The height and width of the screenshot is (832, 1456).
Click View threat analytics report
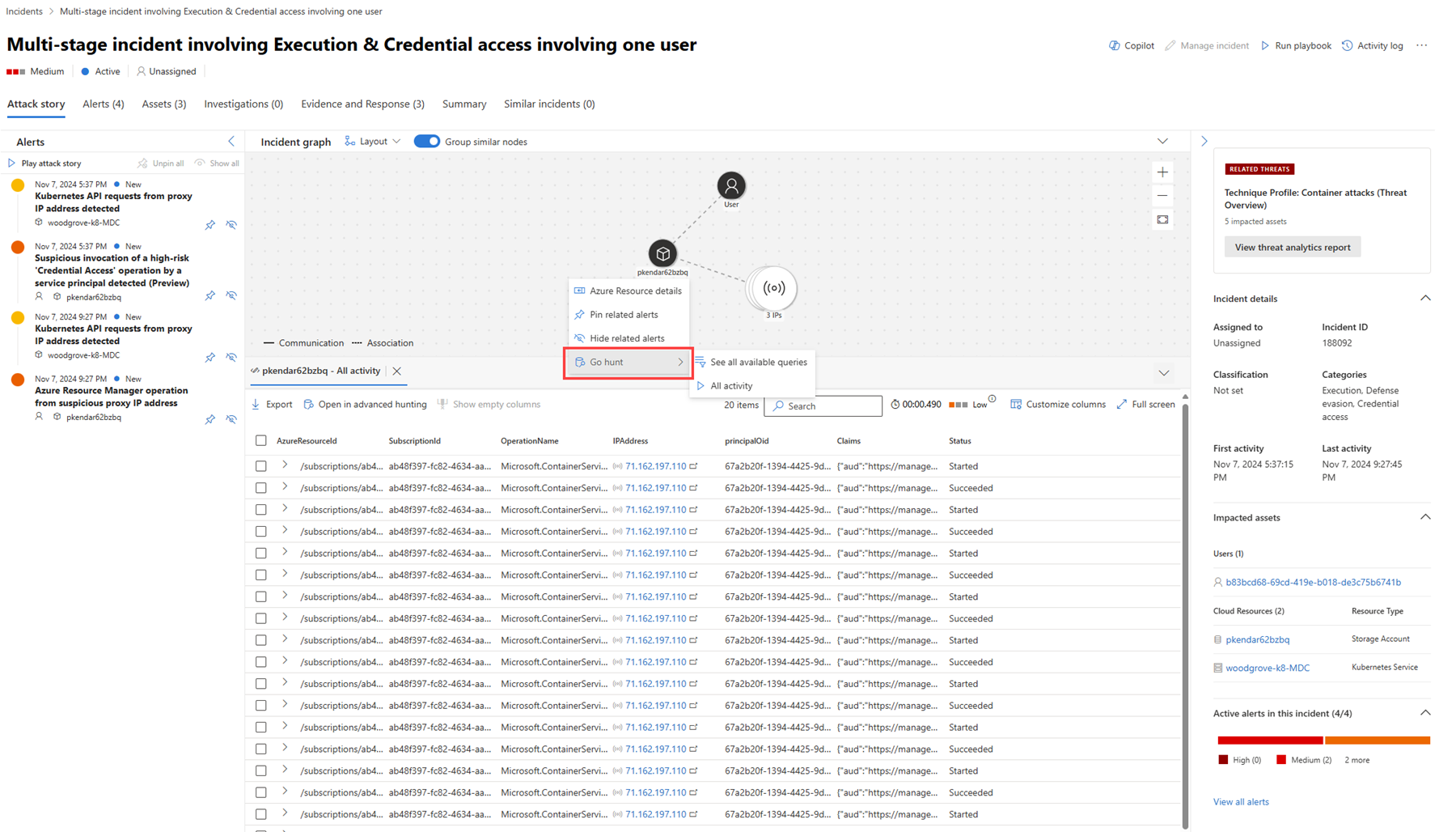pos(1293,248)
